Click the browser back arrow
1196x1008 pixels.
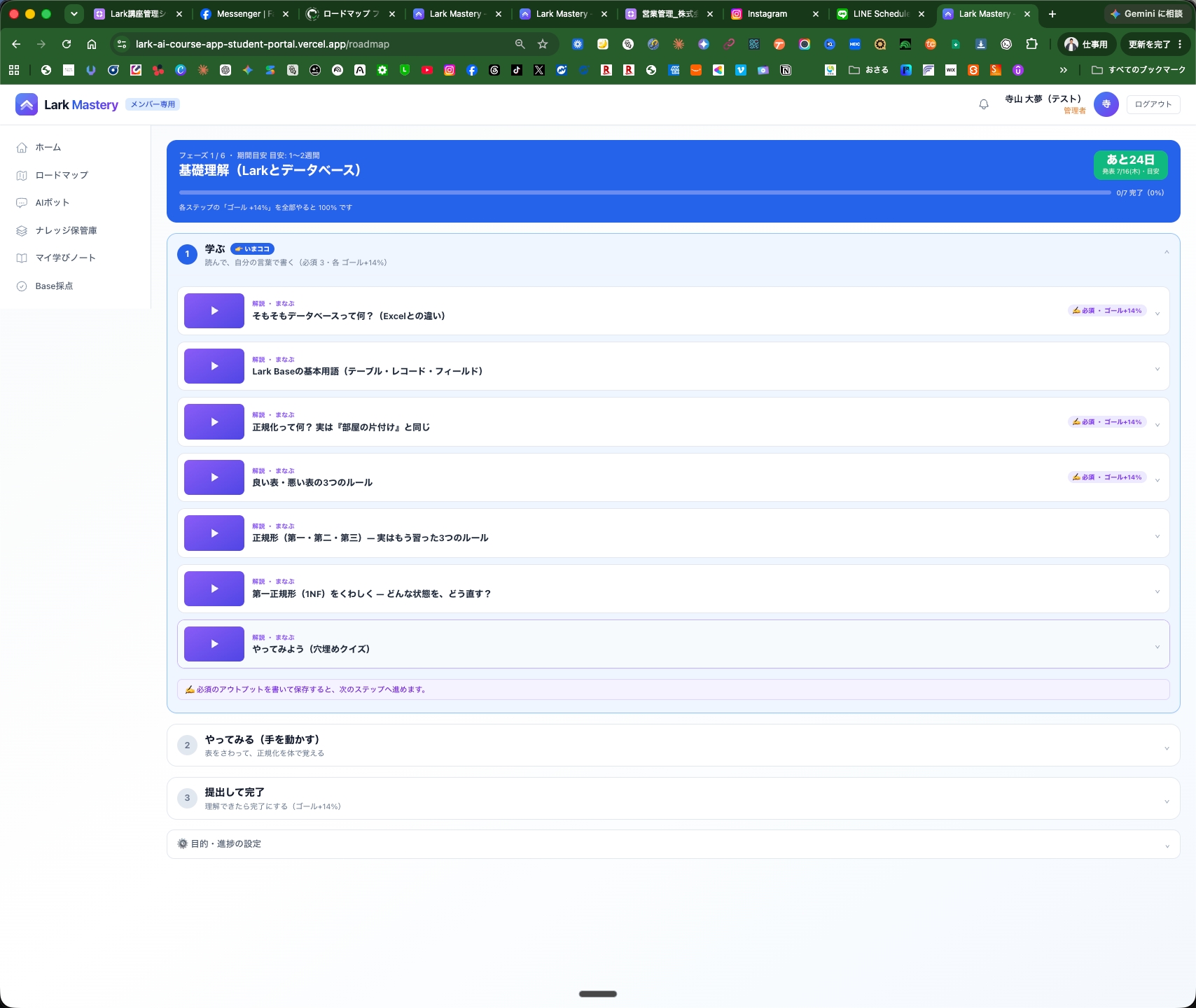point(16,44)
